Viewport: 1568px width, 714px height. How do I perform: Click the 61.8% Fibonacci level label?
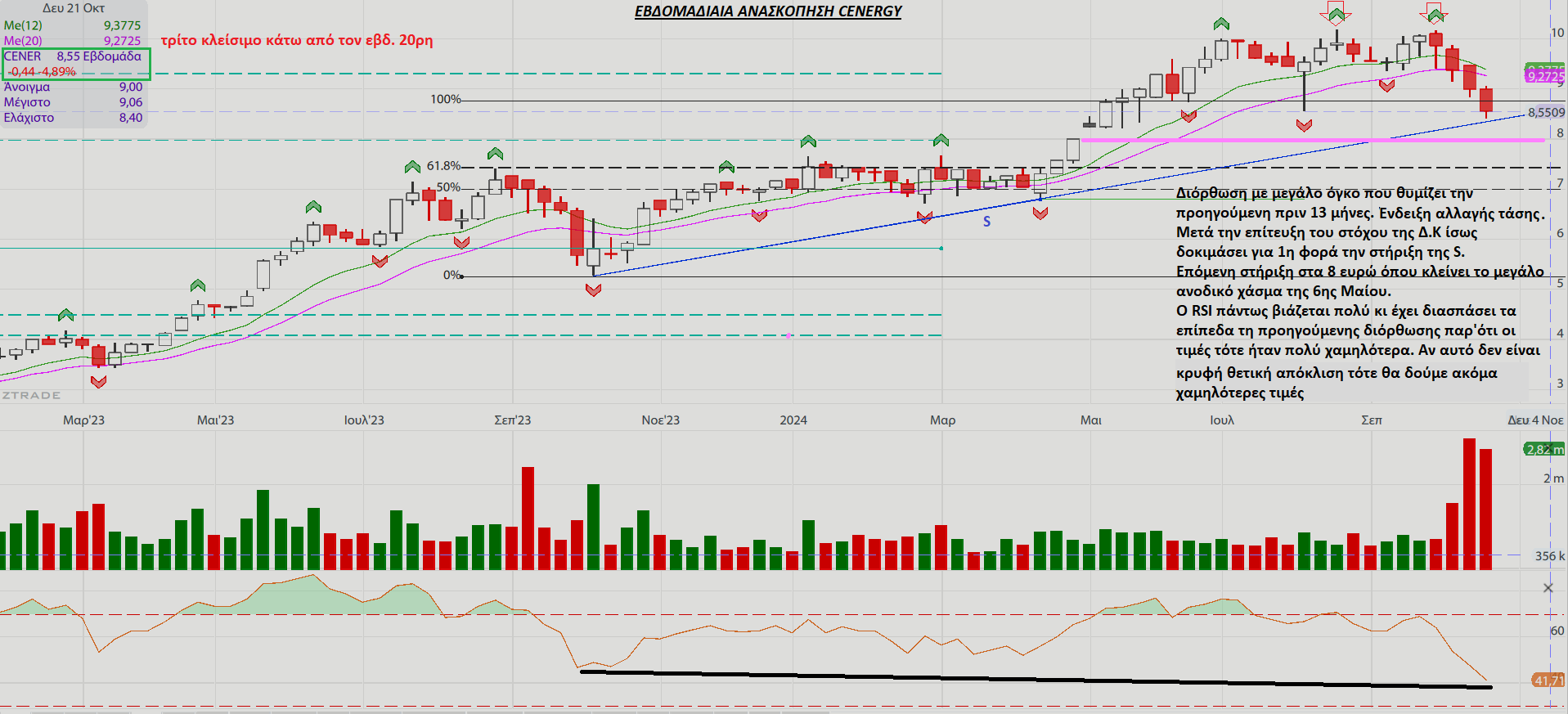point(443,166)
